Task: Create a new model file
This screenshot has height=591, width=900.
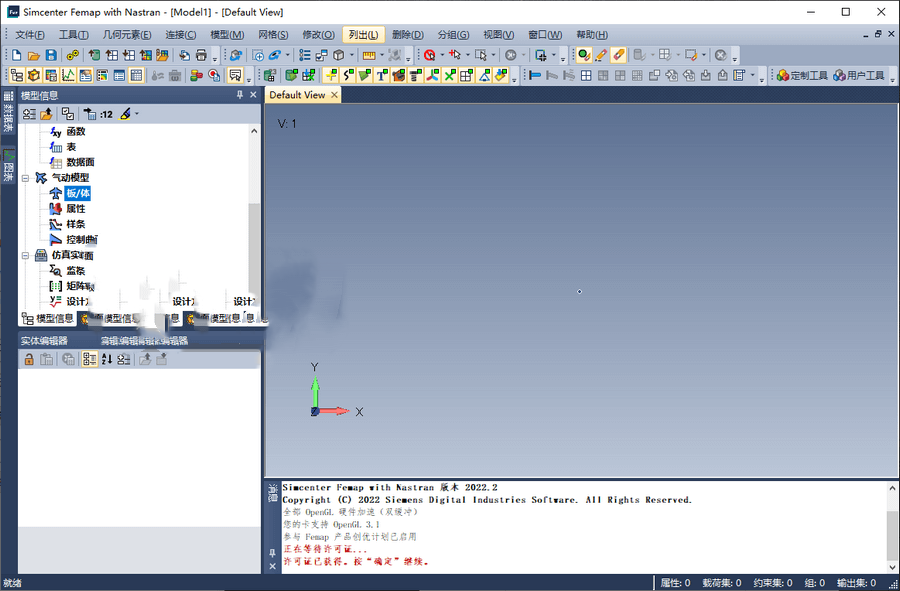Action: tap(17, 55)
